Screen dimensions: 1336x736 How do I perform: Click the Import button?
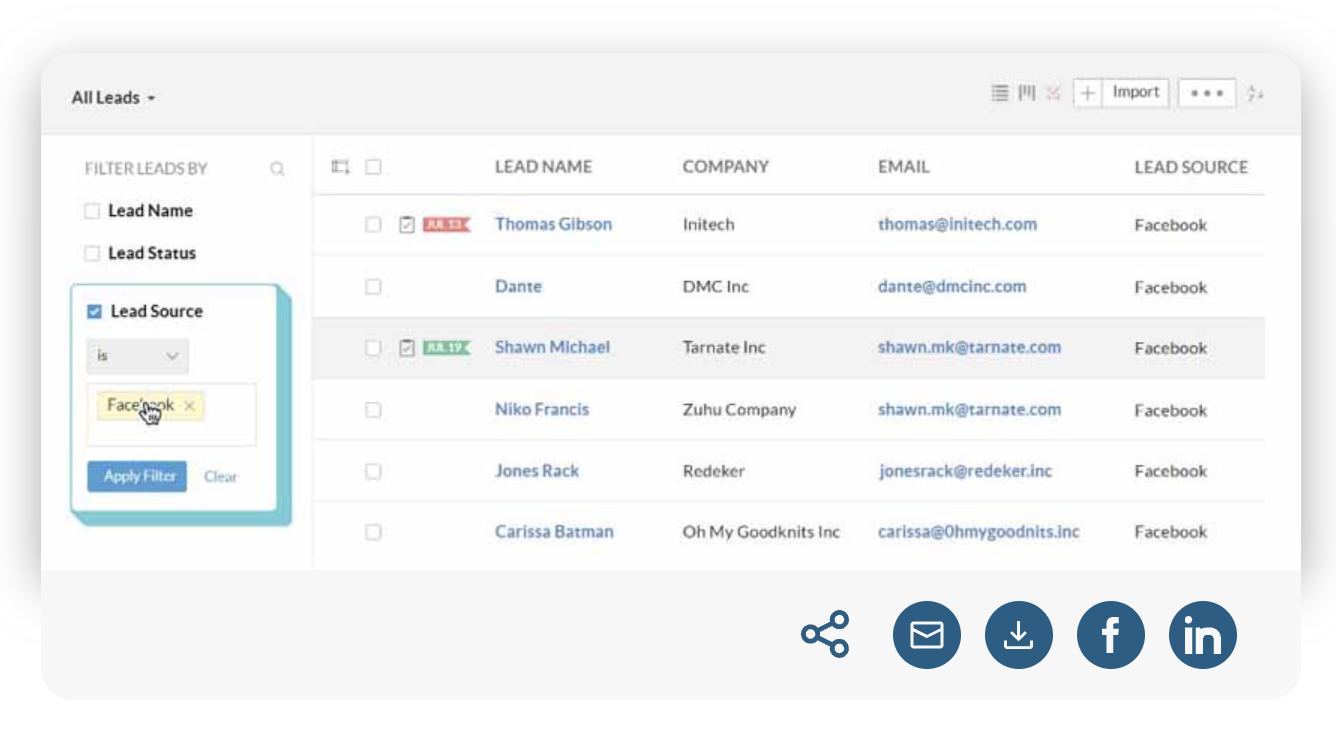pos(1135,91)
